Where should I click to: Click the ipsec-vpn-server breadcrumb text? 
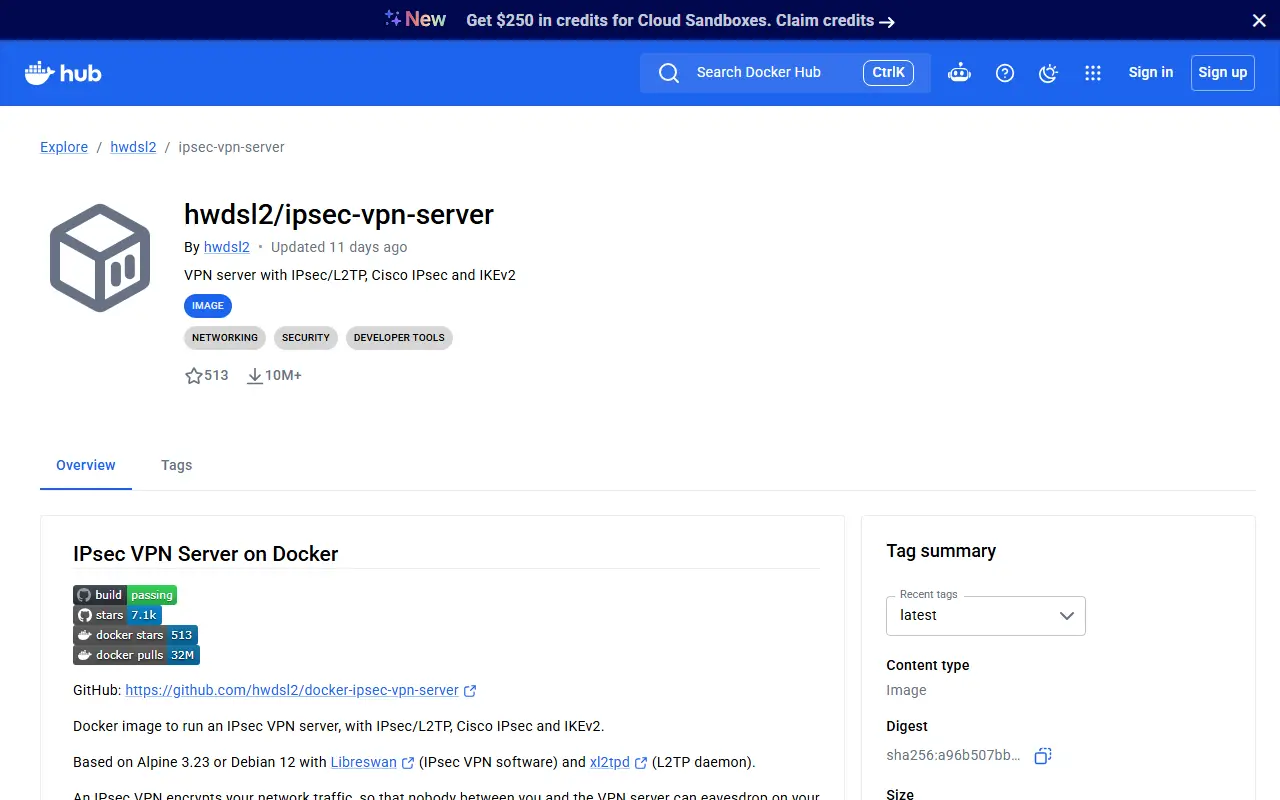click(x=232, y=147)
